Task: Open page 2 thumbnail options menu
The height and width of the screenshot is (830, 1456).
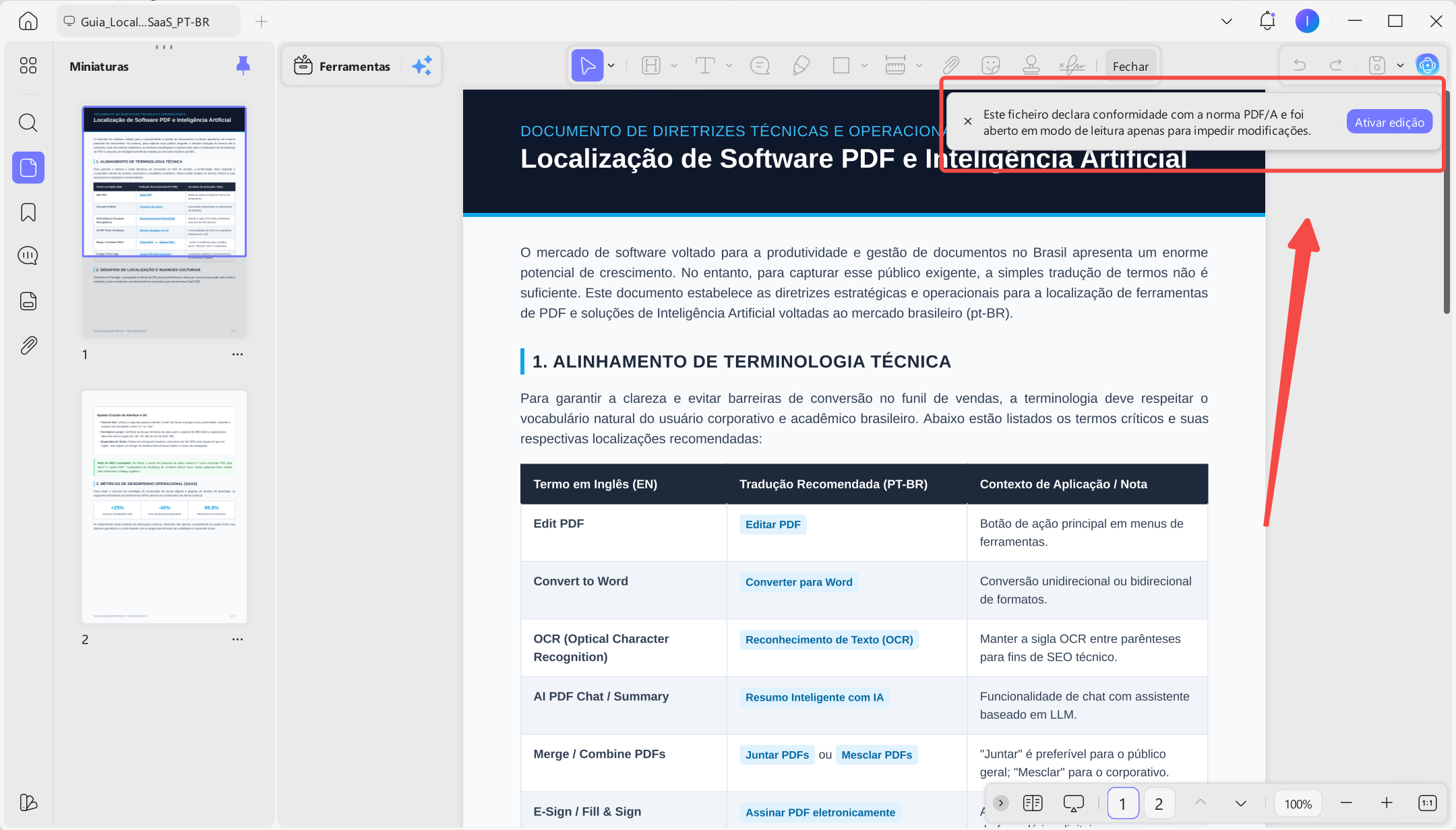Action: pos(237,639)
